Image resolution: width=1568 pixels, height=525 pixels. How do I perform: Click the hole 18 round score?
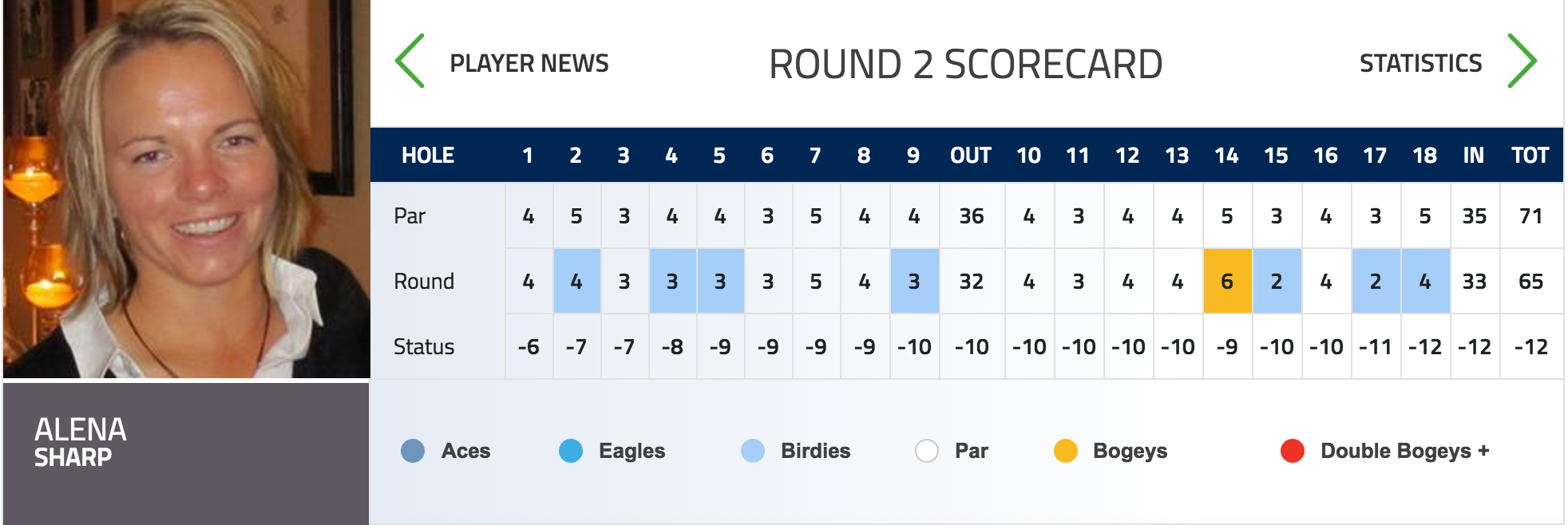(x=1425, y=281)
